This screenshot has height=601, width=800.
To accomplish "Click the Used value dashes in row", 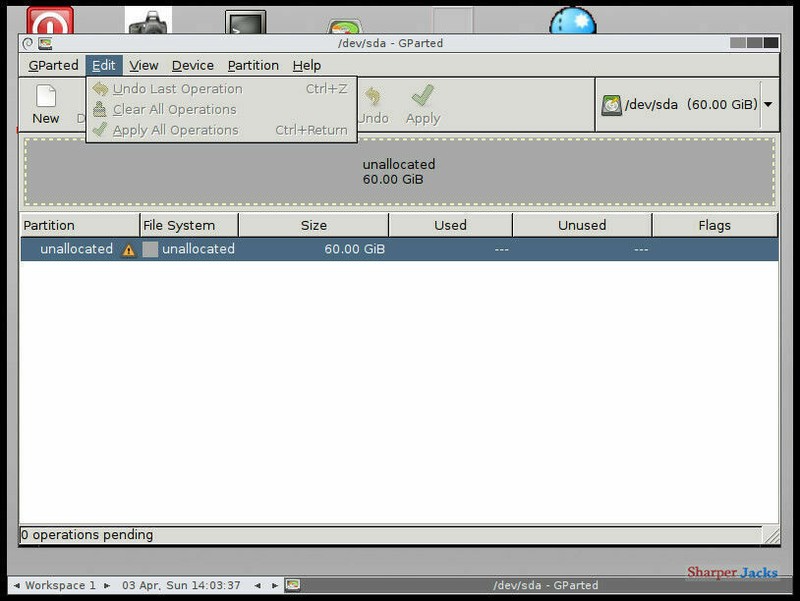I will coord(502,249).
